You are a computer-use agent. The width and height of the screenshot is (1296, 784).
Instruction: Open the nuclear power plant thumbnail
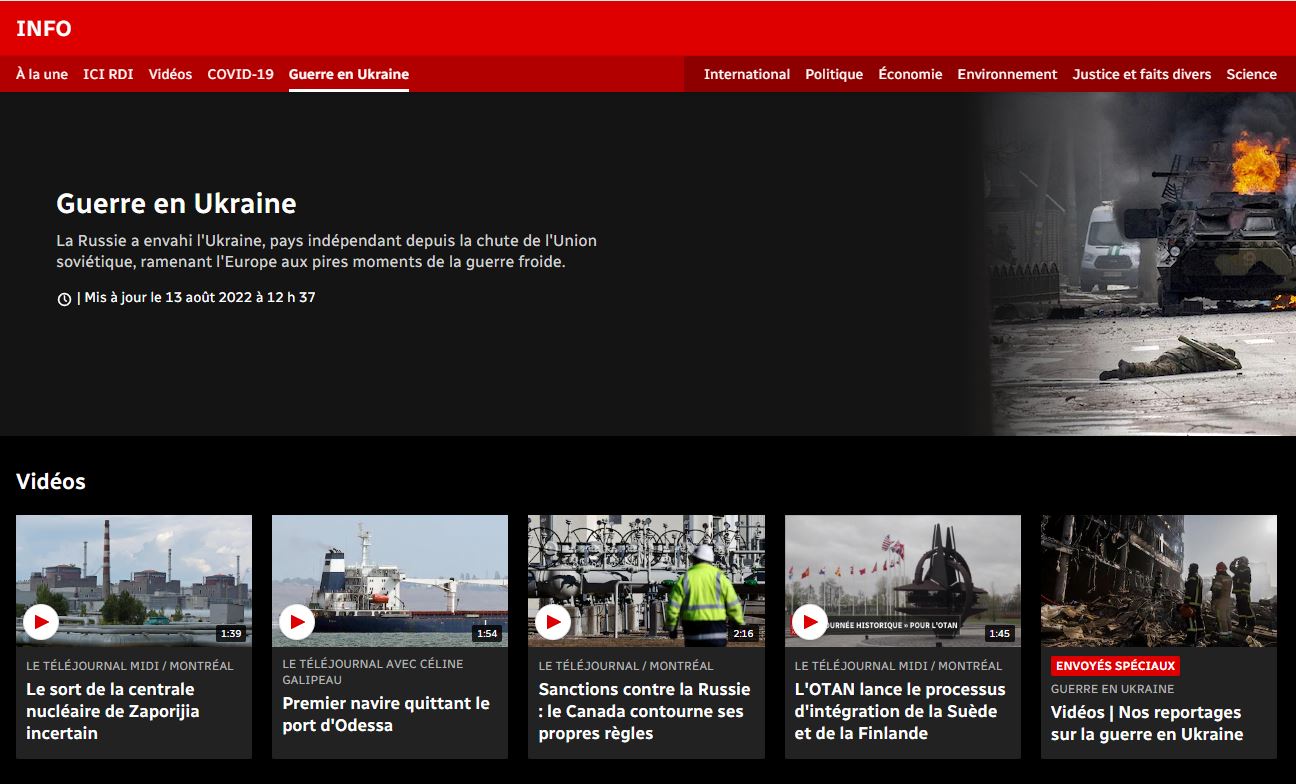[134, 581]
